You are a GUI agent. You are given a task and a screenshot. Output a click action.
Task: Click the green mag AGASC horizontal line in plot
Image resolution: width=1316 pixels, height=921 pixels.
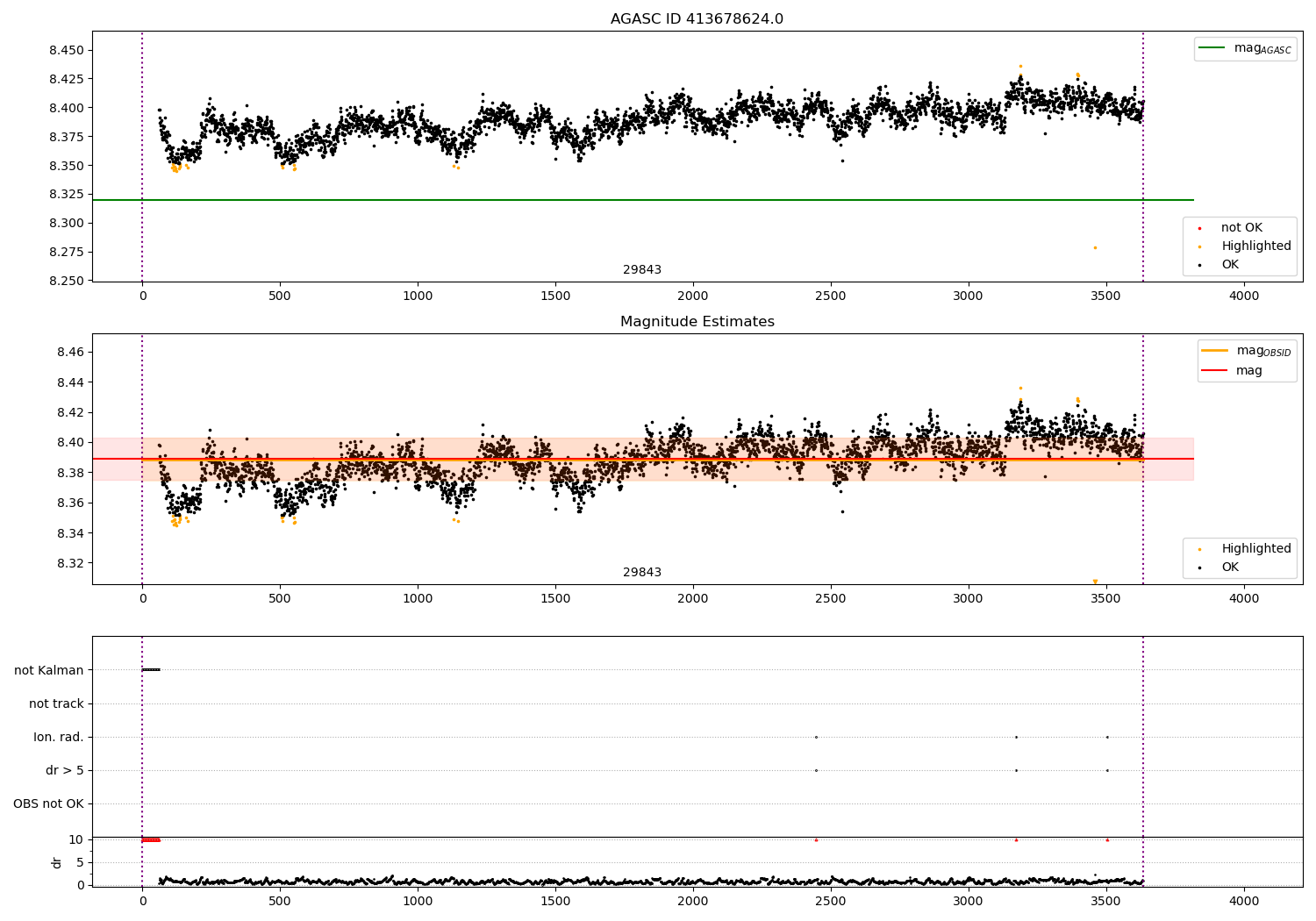(x=642, y=200)
